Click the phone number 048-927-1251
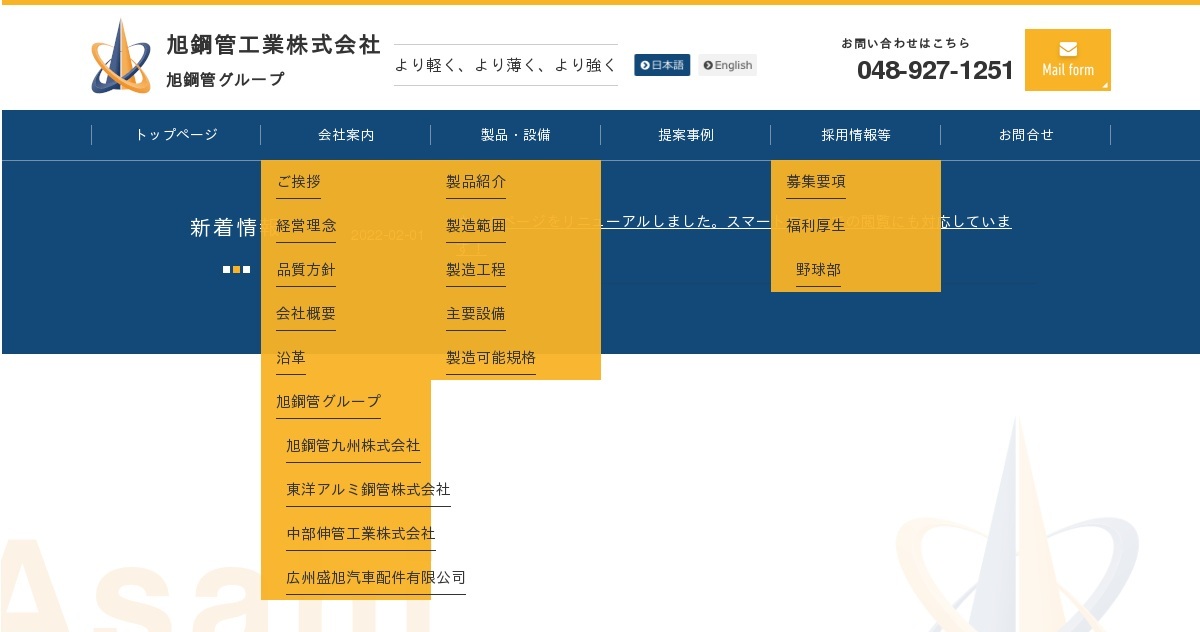The image size is (1200, 632). pyautogui.click(x=935, y=70)
